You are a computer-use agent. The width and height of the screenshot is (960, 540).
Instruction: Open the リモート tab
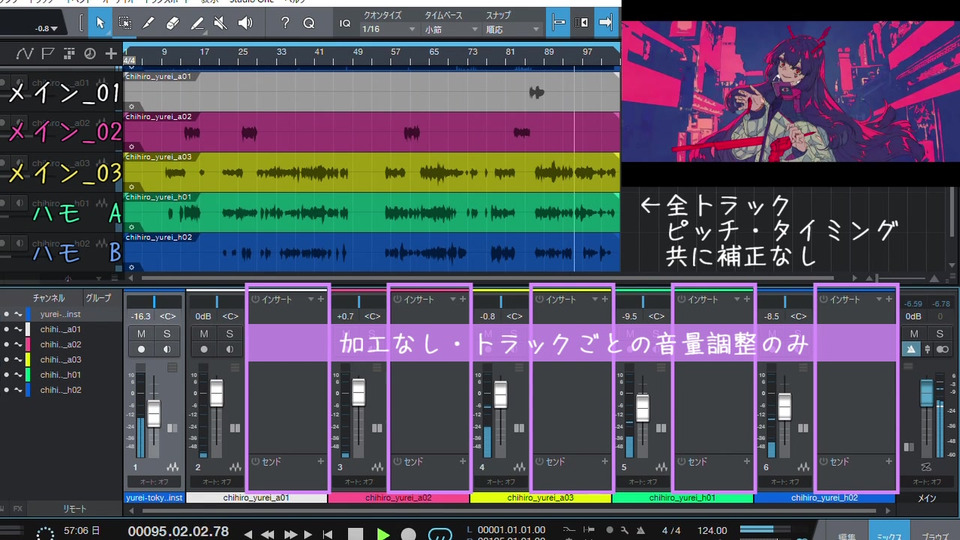[x=75, y=509]
